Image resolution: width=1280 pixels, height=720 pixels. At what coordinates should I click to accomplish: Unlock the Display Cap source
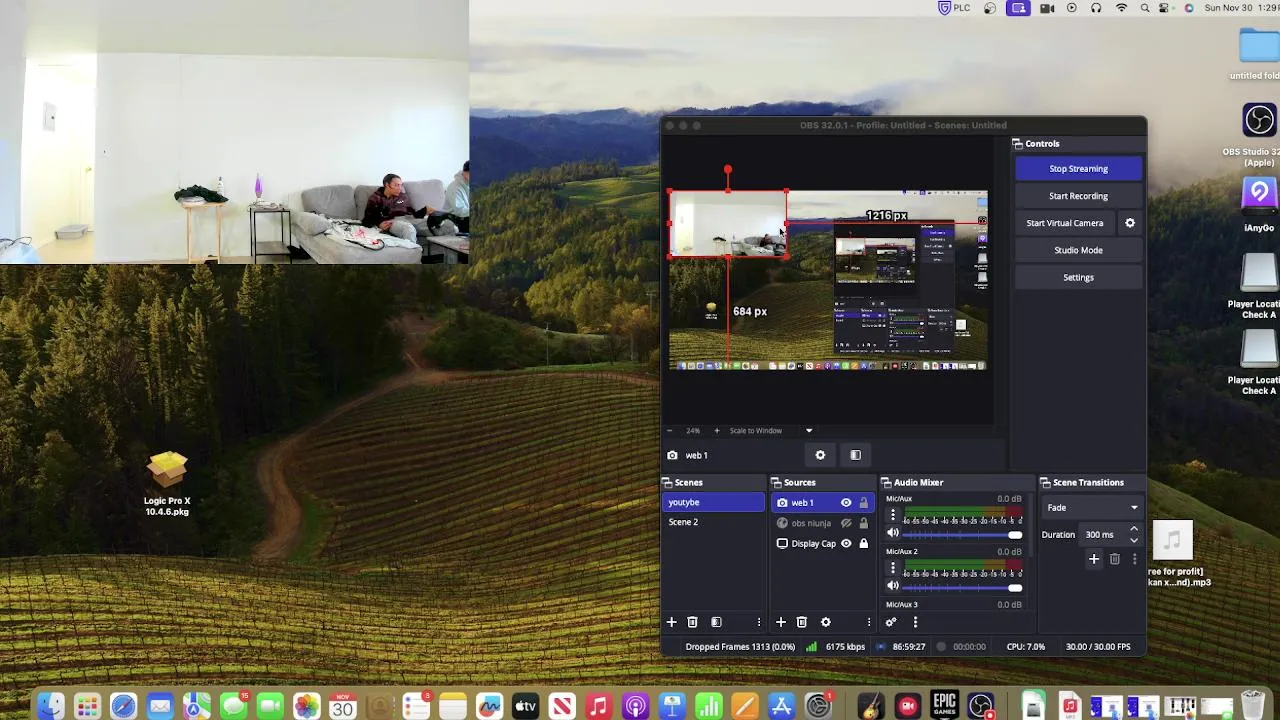point(864,544)
